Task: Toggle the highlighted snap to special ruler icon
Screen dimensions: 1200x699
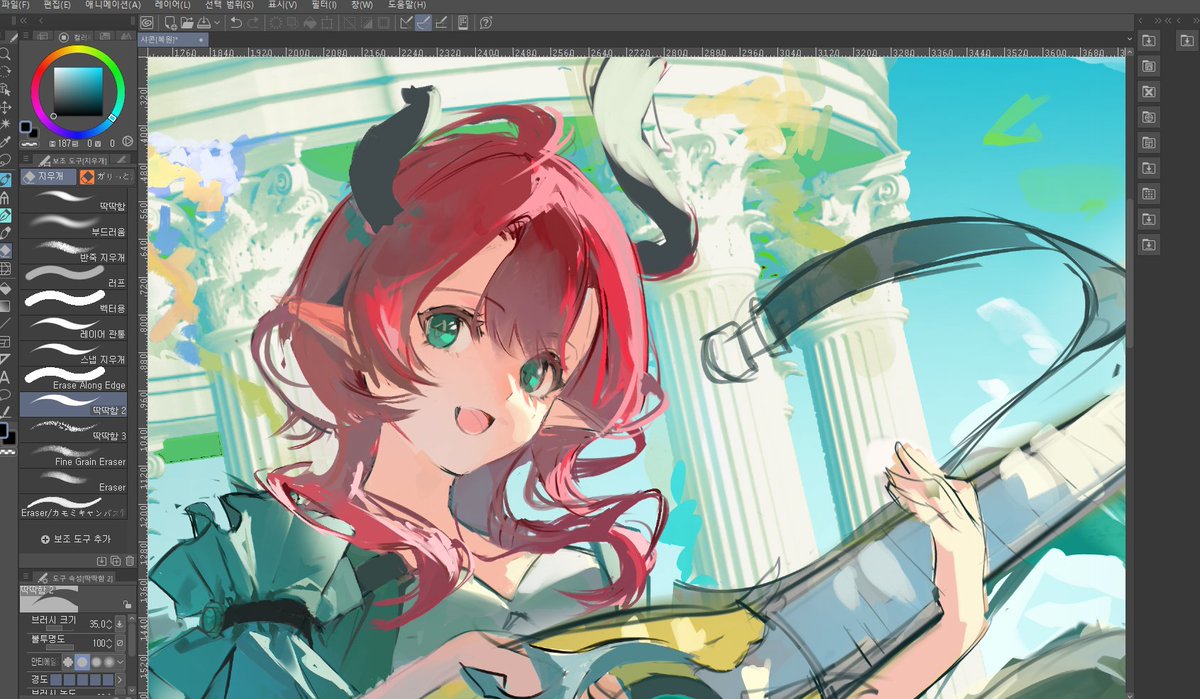Action: coord(424,22)
